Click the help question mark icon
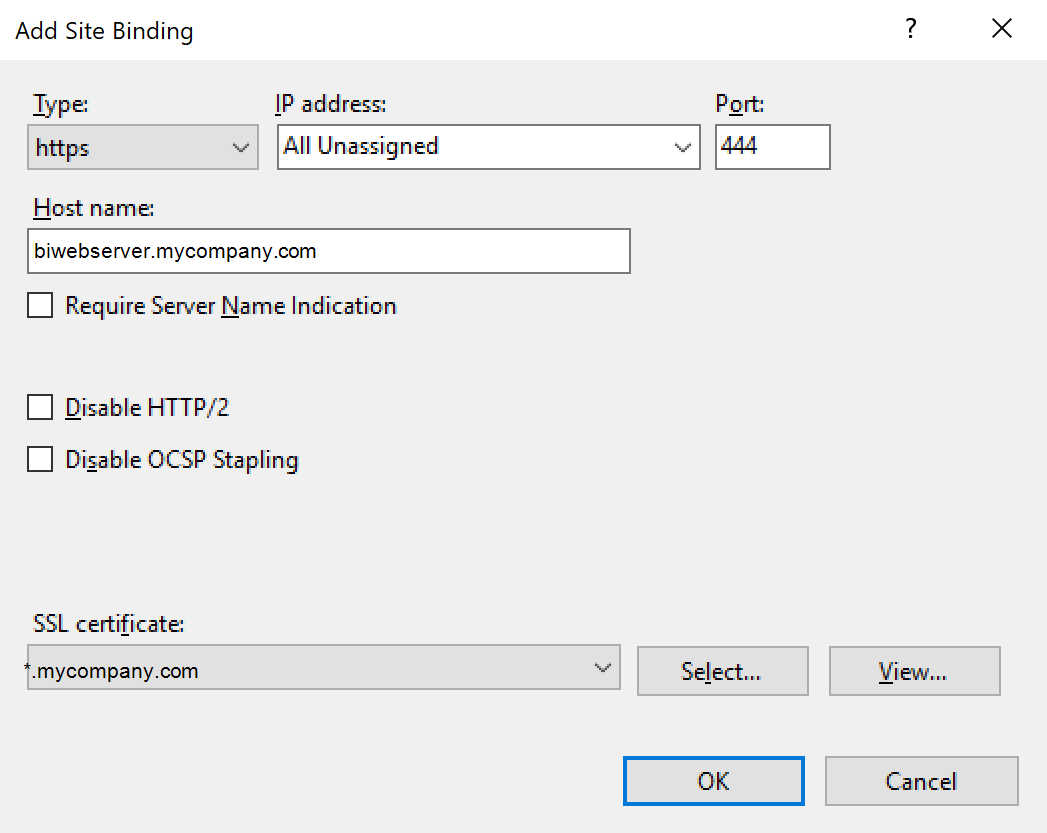Viewport: 1047px width, 833px height. point(910,29)
